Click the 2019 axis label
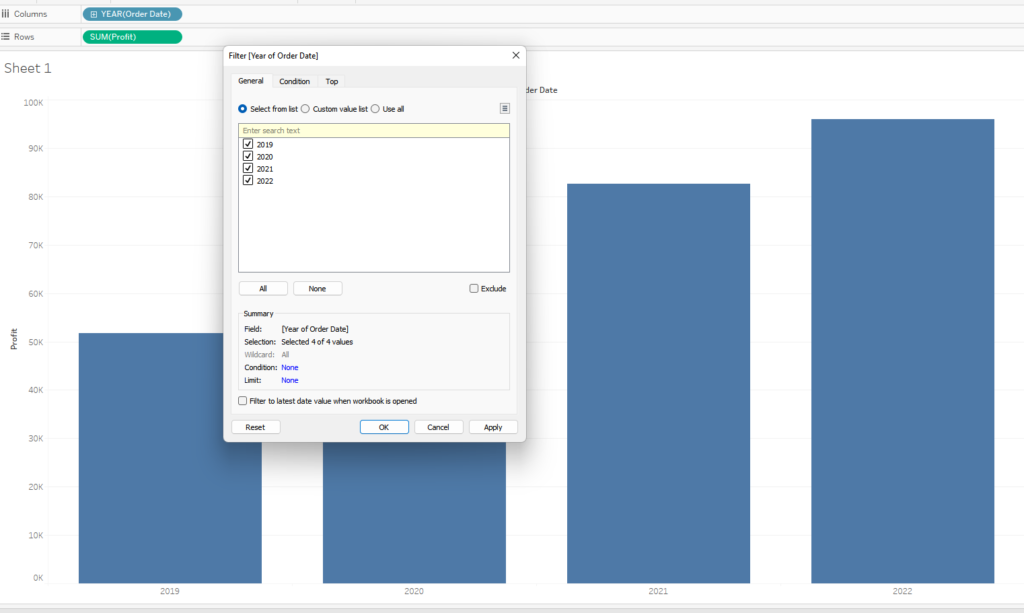The height and width of the screenshot is (613, 1024). [x=170, y=591]
